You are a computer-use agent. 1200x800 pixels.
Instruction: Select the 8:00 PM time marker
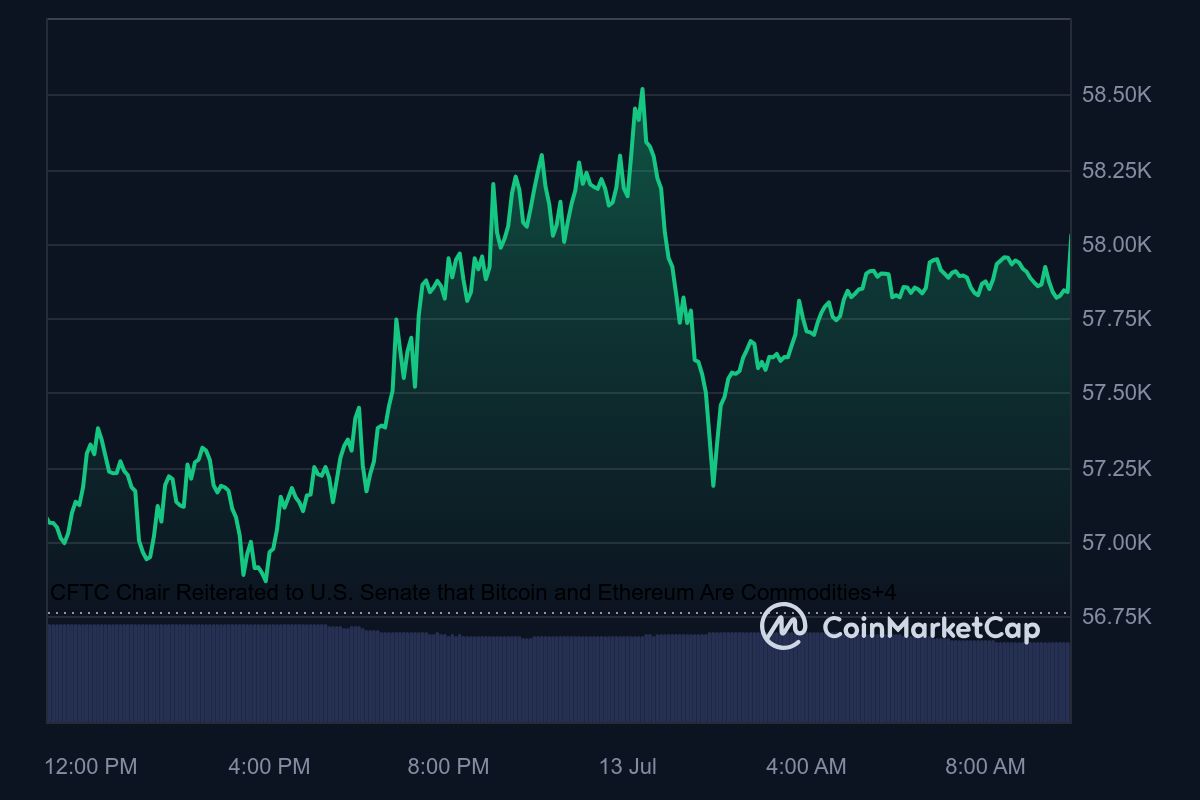(448, 767)
